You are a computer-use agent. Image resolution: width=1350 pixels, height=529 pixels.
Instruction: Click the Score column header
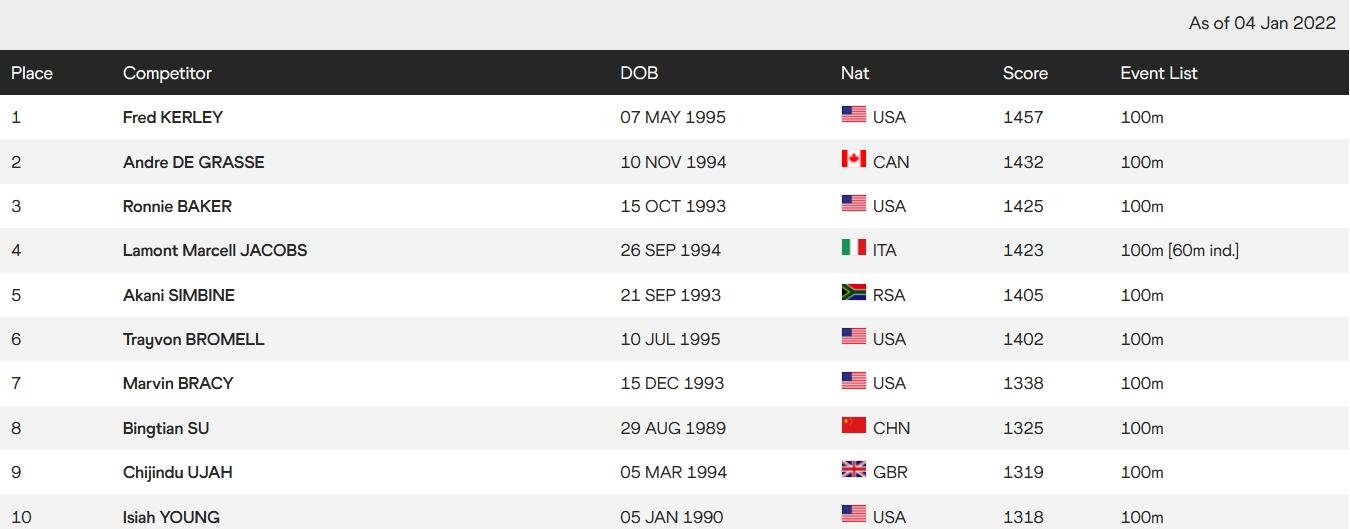click(x=1025, y=73)
